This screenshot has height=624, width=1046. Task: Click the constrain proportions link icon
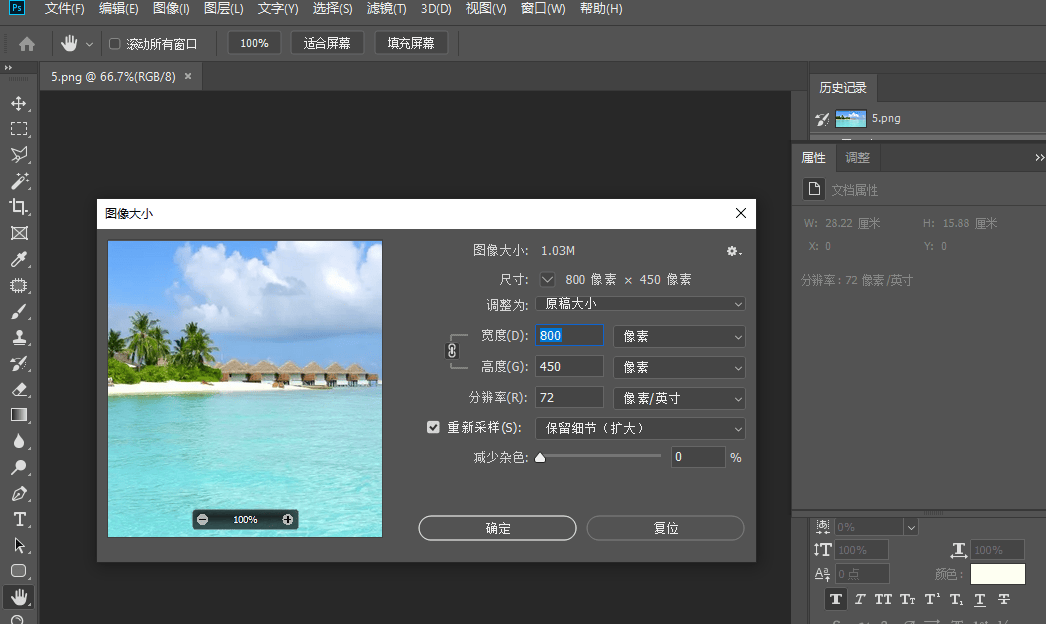(x=451, y=351)
